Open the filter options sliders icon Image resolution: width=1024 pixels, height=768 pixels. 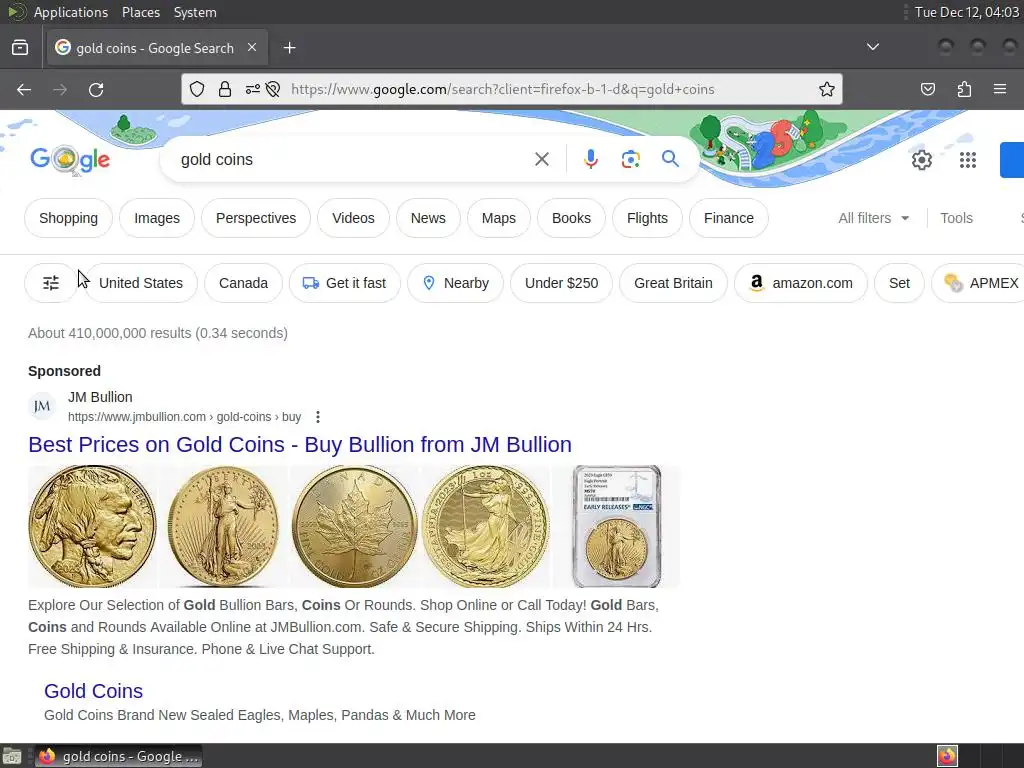[51, 283]
